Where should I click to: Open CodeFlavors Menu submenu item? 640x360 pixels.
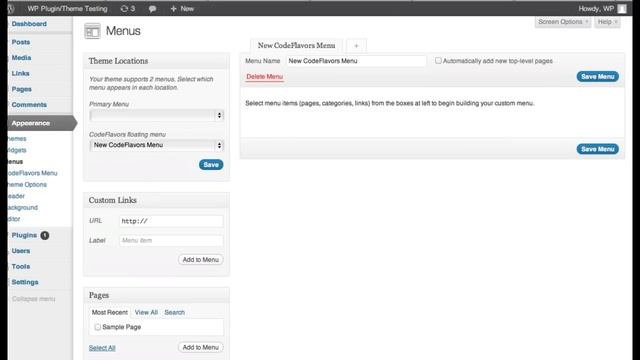pyautogui.click(x=32, y=173)
